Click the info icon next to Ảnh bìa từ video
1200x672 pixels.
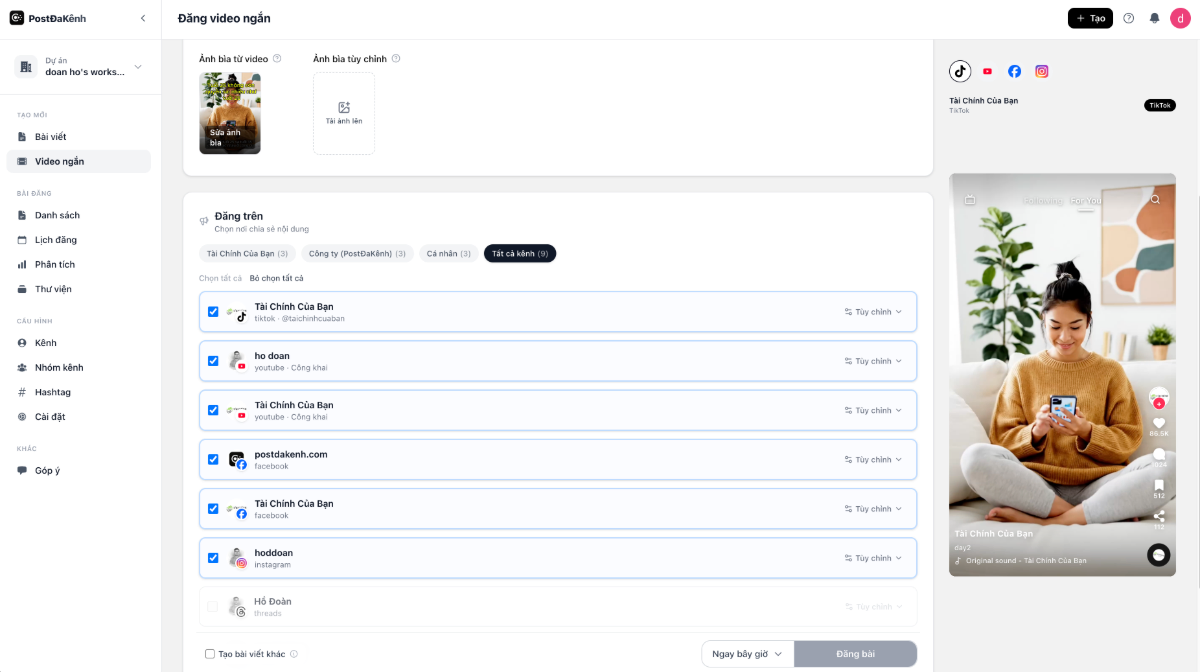pyautogui.click(x=277, y=58)
